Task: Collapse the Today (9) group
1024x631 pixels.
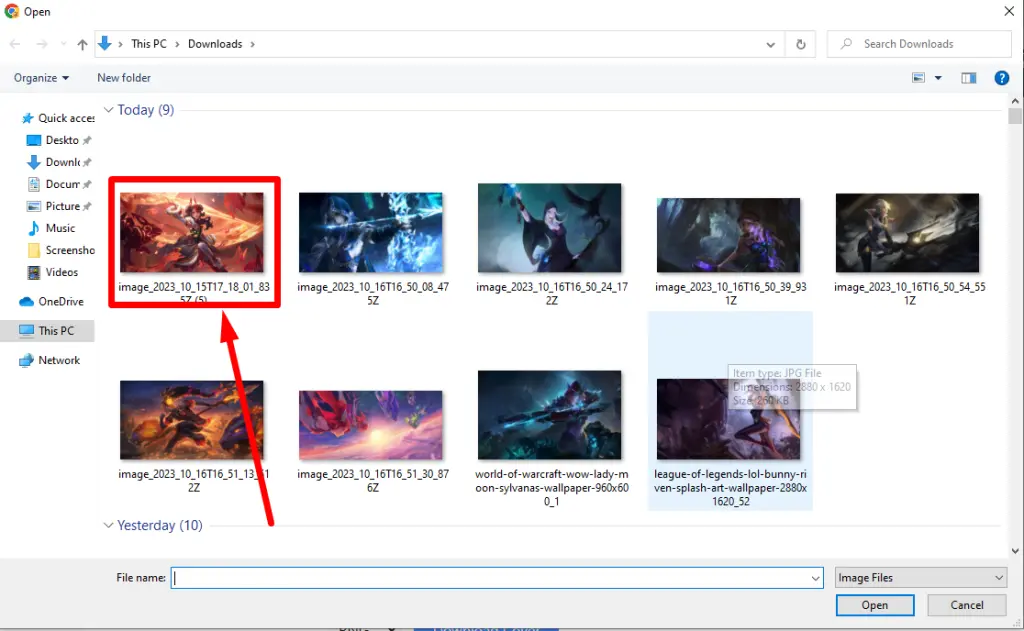Action: coord(108,110)
